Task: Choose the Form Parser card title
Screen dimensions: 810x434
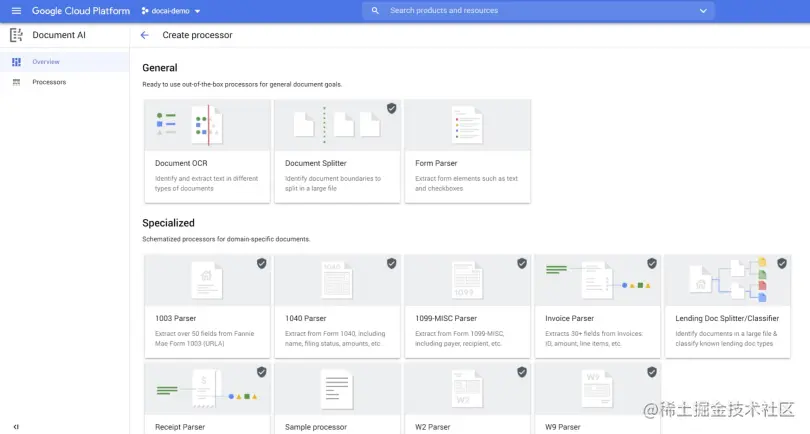Action: [x=436, y=163]
